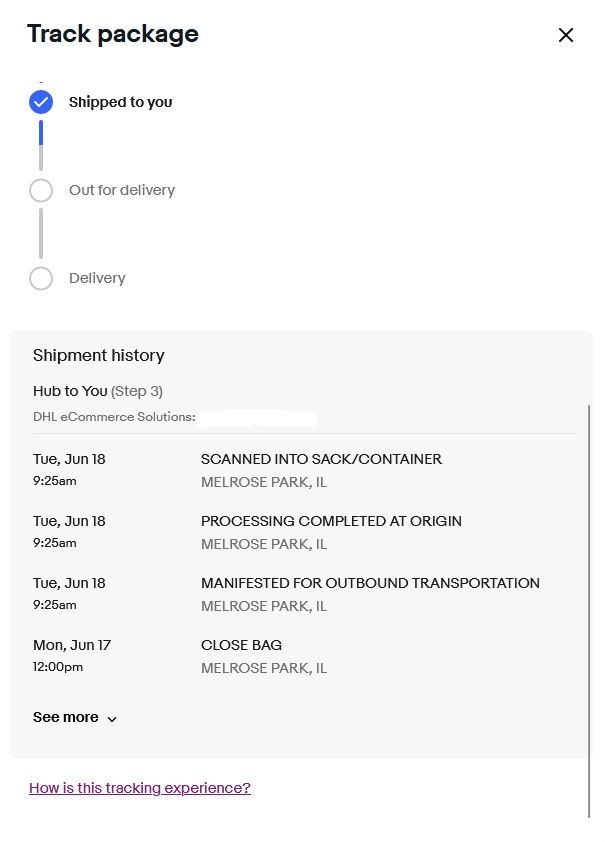Click the chevron next to See more
Viewport: 605px width, 842px height.
(x=112, y=718)
